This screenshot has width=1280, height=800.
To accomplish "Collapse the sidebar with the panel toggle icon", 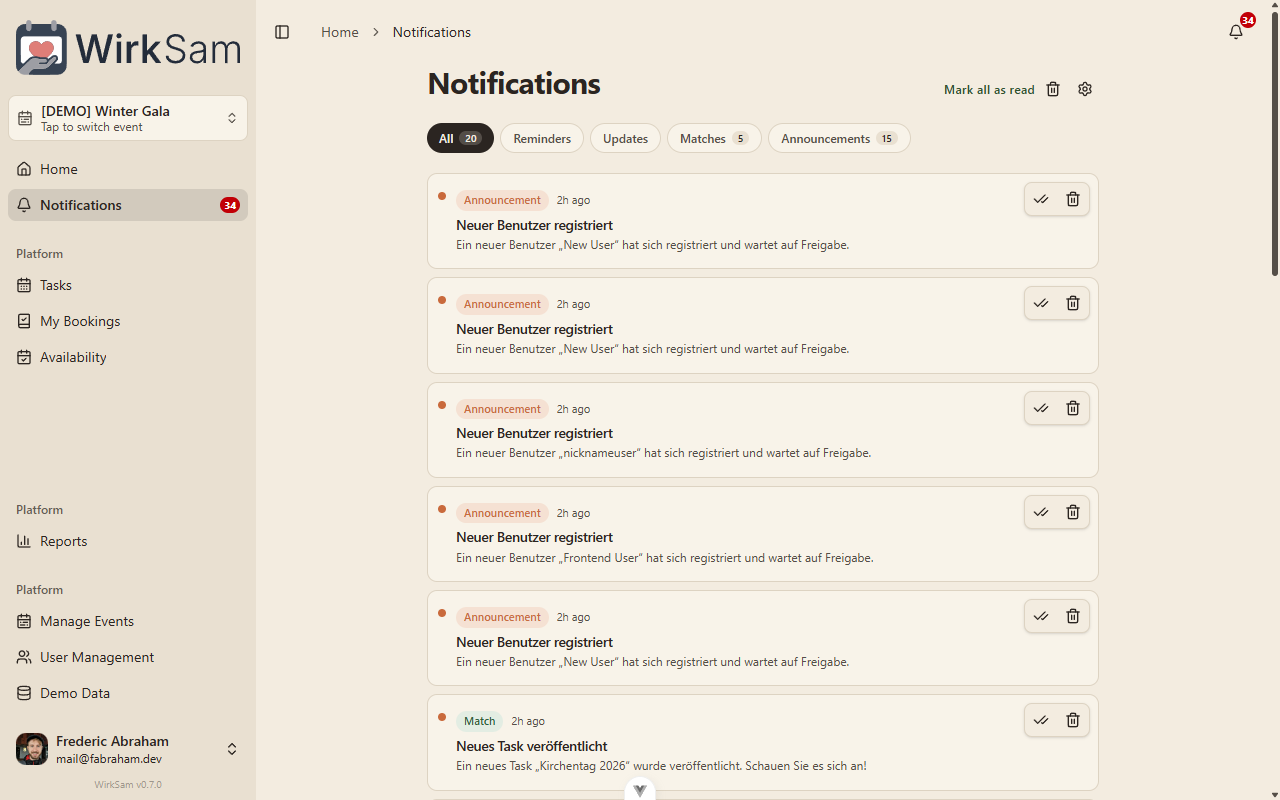I will click(282, 32).
